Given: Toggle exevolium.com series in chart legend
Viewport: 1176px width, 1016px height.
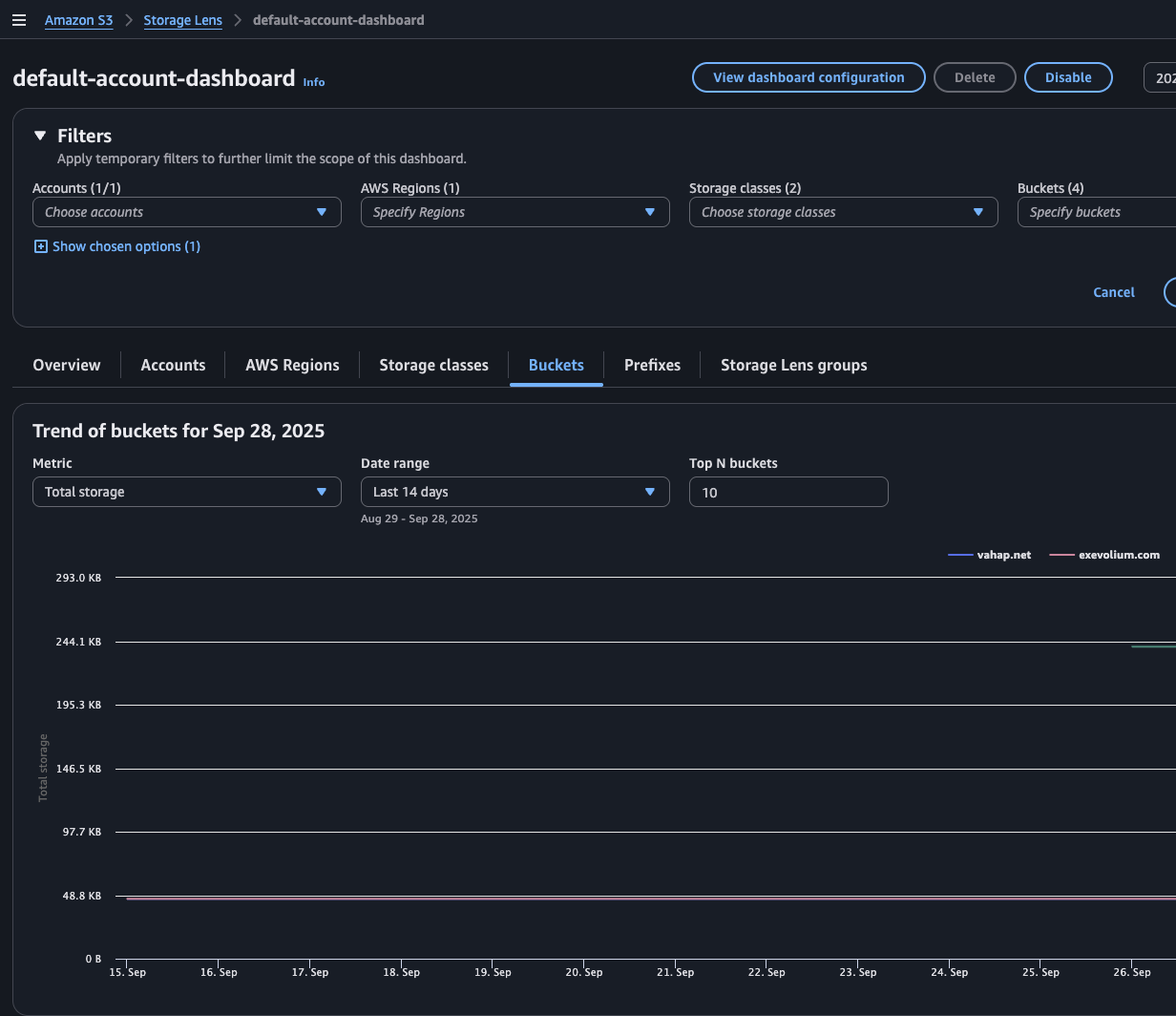Looking at the screenshot, I should [1105, 555].
